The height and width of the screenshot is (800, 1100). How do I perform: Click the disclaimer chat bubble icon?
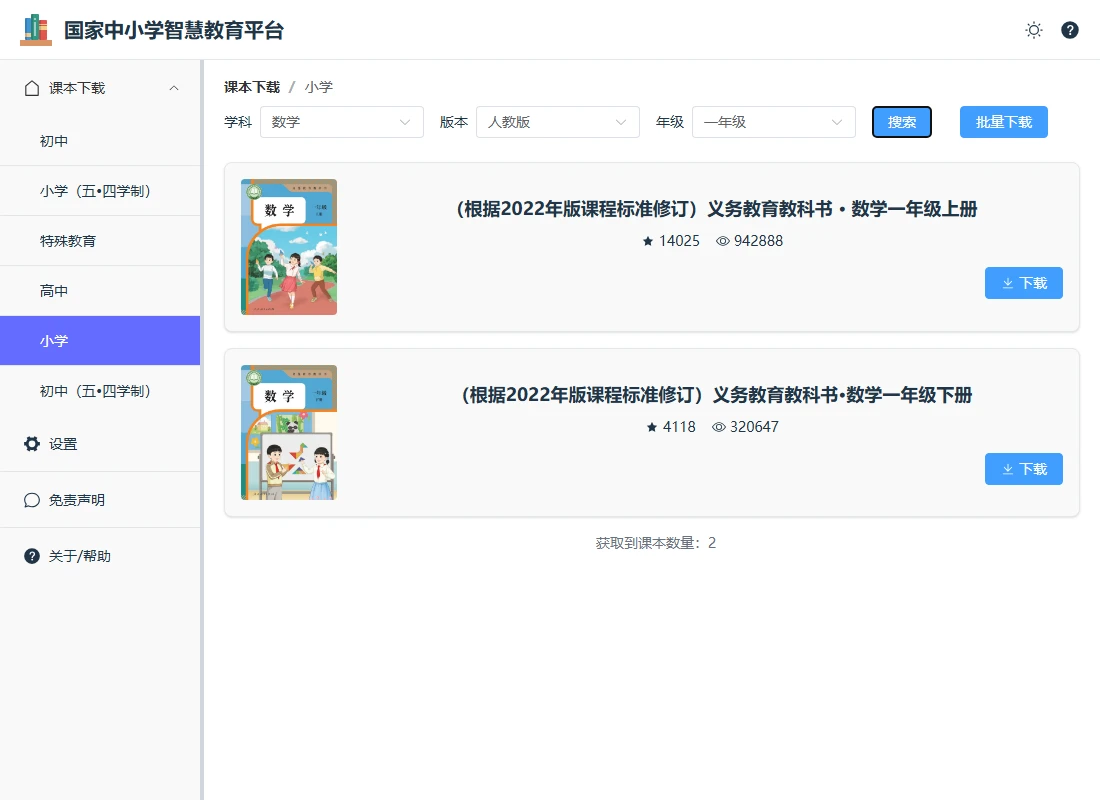[32, 500]
